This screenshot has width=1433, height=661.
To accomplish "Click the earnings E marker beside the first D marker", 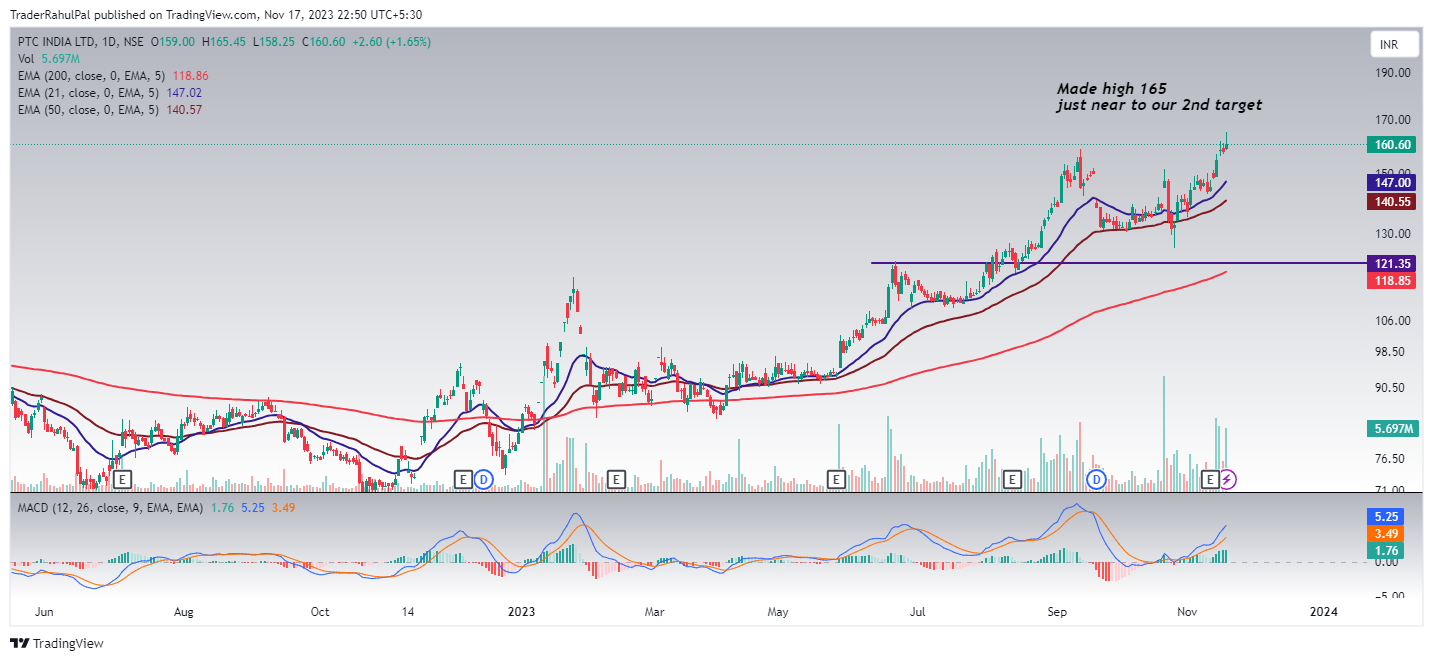I will tap(462, 480).
